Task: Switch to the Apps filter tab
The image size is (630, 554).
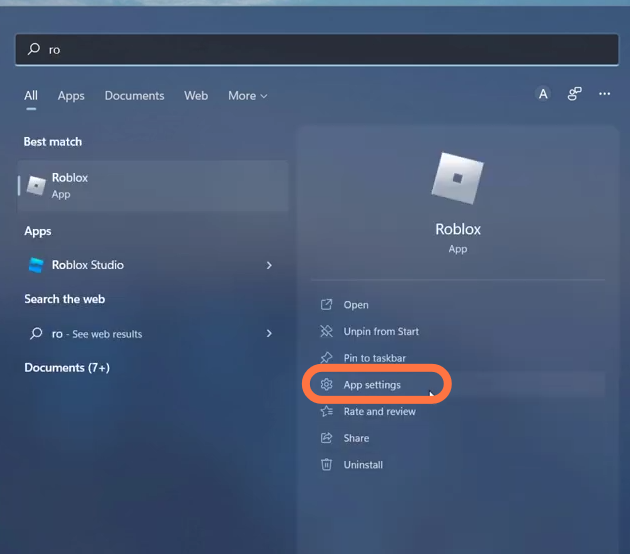Action: [x=71, y=96]
